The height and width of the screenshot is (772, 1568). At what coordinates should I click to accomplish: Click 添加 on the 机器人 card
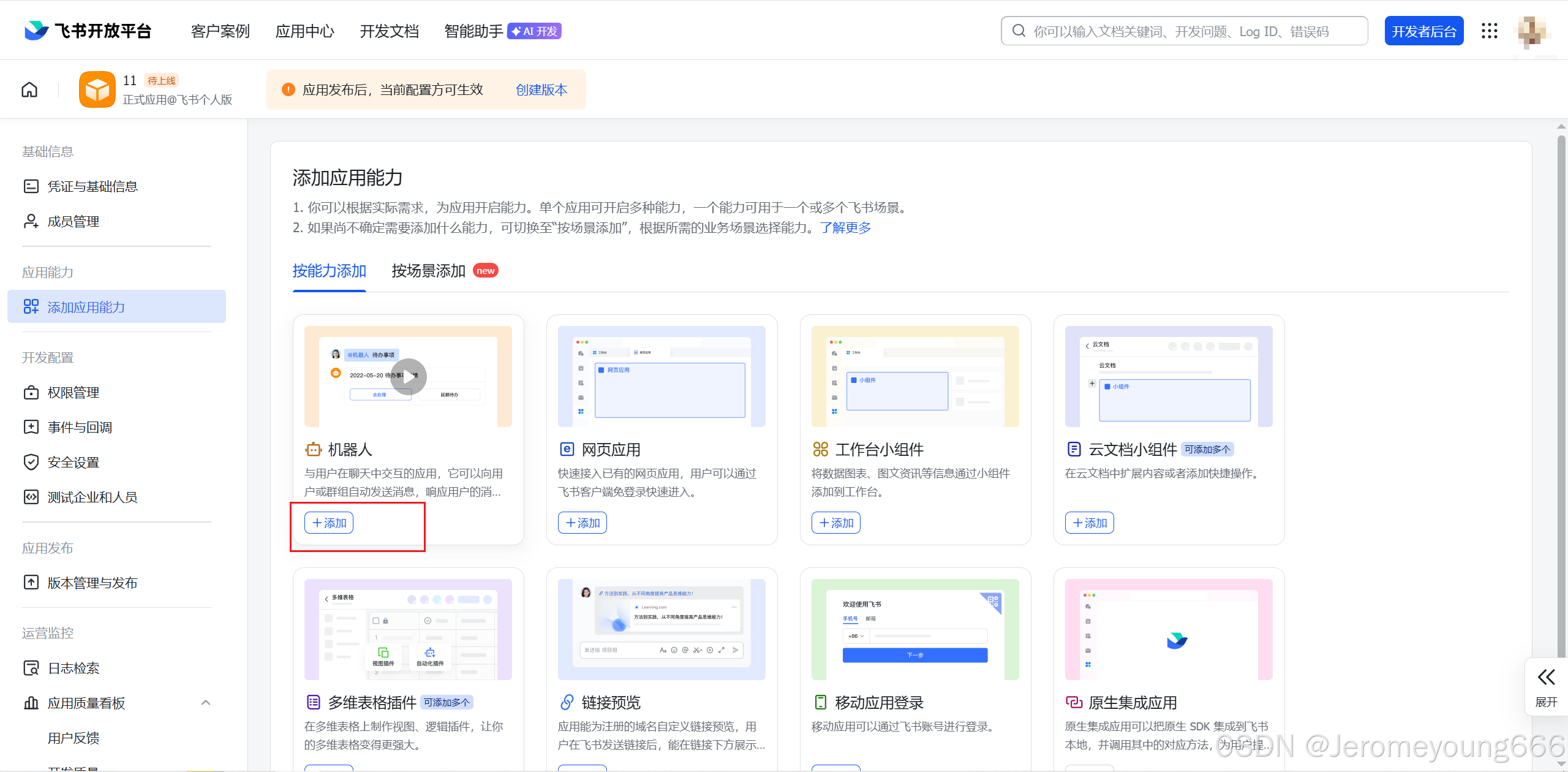click(x=328, y=522)
